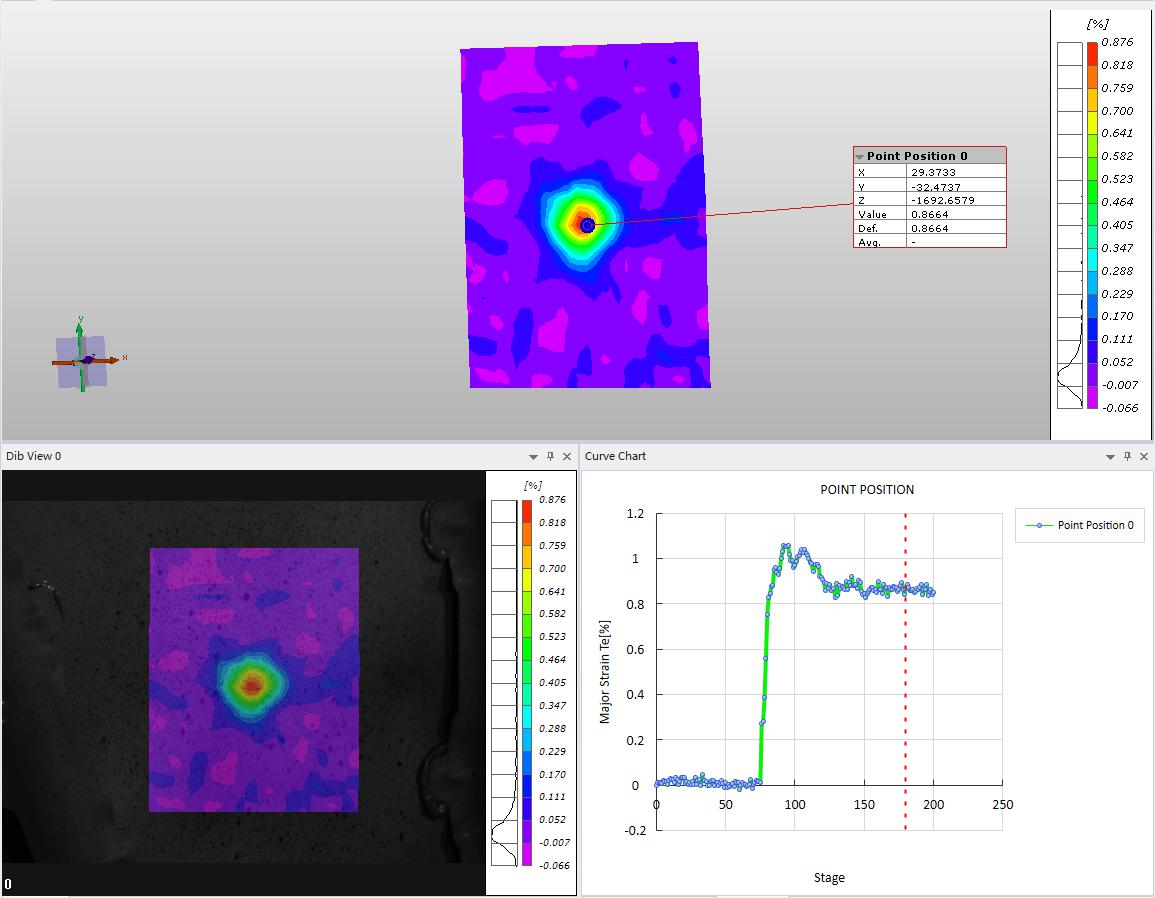Viewport: 1155px width, 898px height.
Task: Select the Curve Chart panel title
Action: (616, 456)
